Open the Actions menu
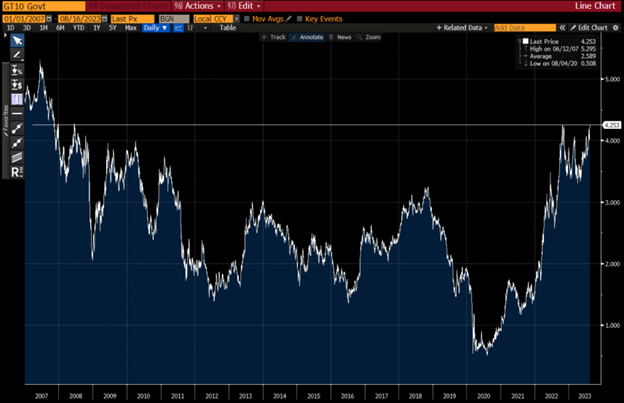This screenshot has width=624, height=403. (197, 6)
